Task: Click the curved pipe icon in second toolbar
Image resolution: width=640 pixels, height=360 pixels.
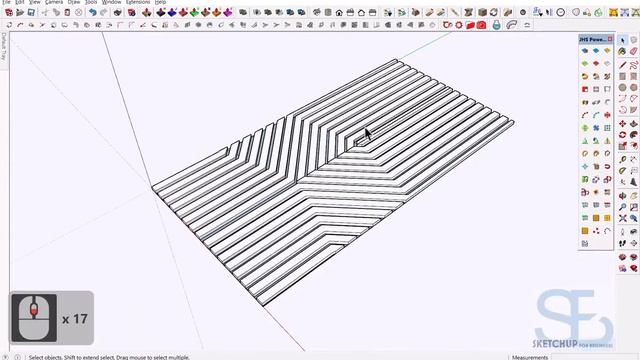Action: point(511,25)
